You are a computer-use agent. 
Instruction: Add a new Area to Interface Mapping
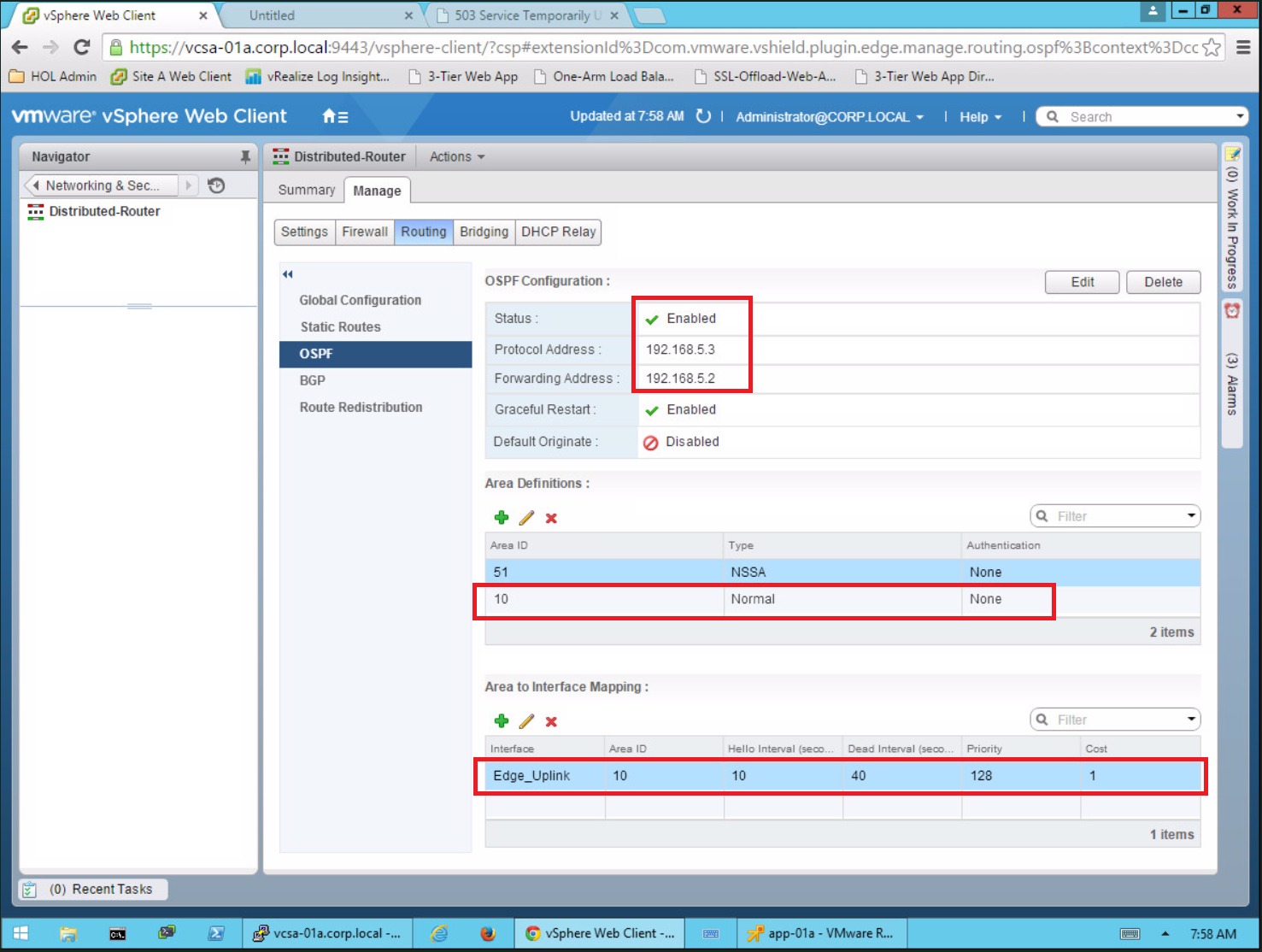pos(502,721)
